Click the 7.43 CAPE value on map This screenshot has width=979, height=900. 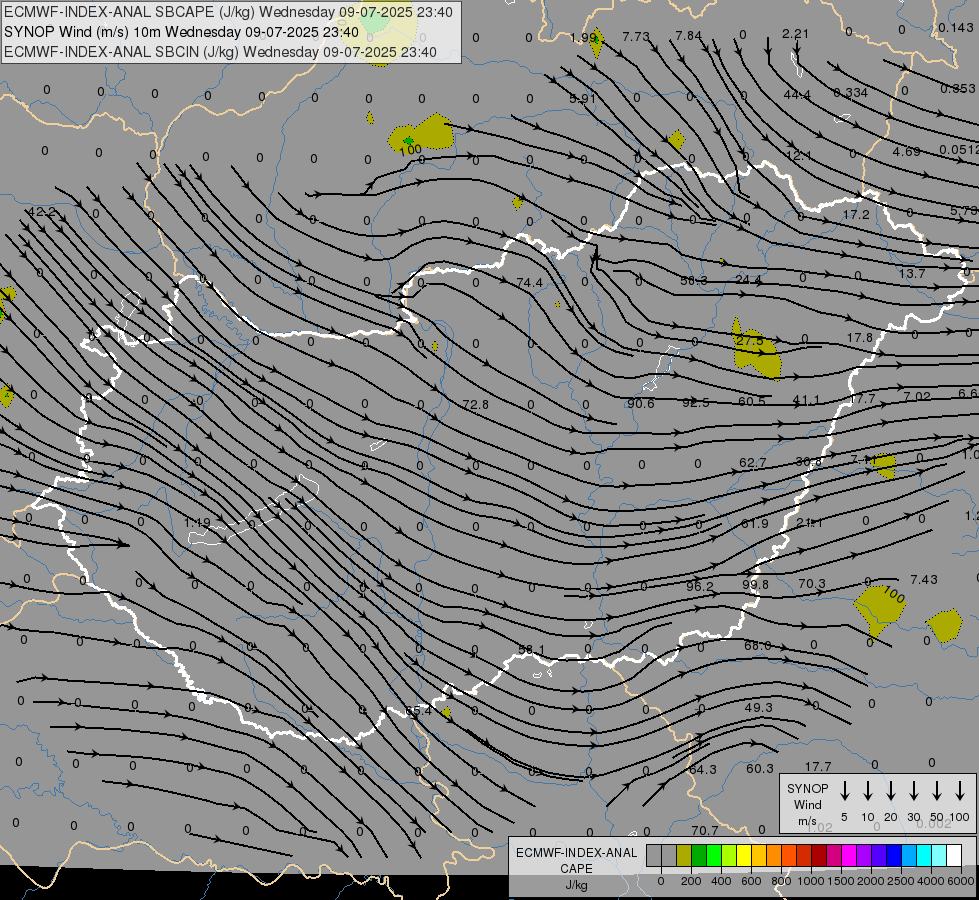(923, 580)
